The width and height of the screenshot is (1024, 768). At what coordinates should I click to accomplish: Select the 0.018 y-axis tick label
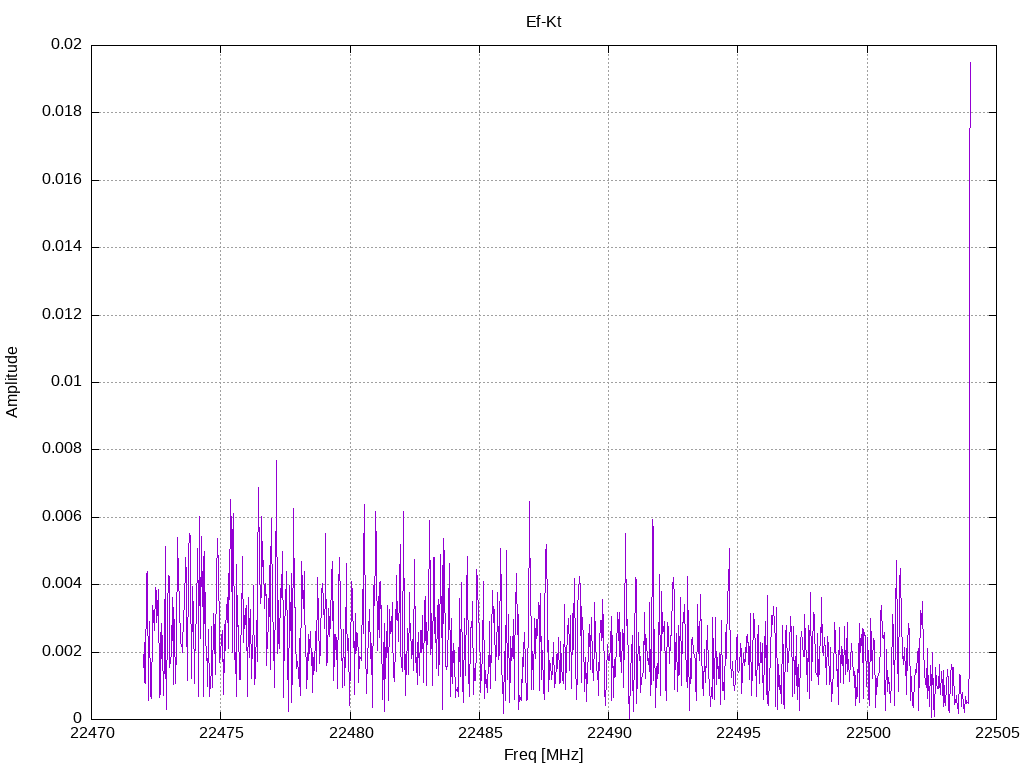[62, 112]
